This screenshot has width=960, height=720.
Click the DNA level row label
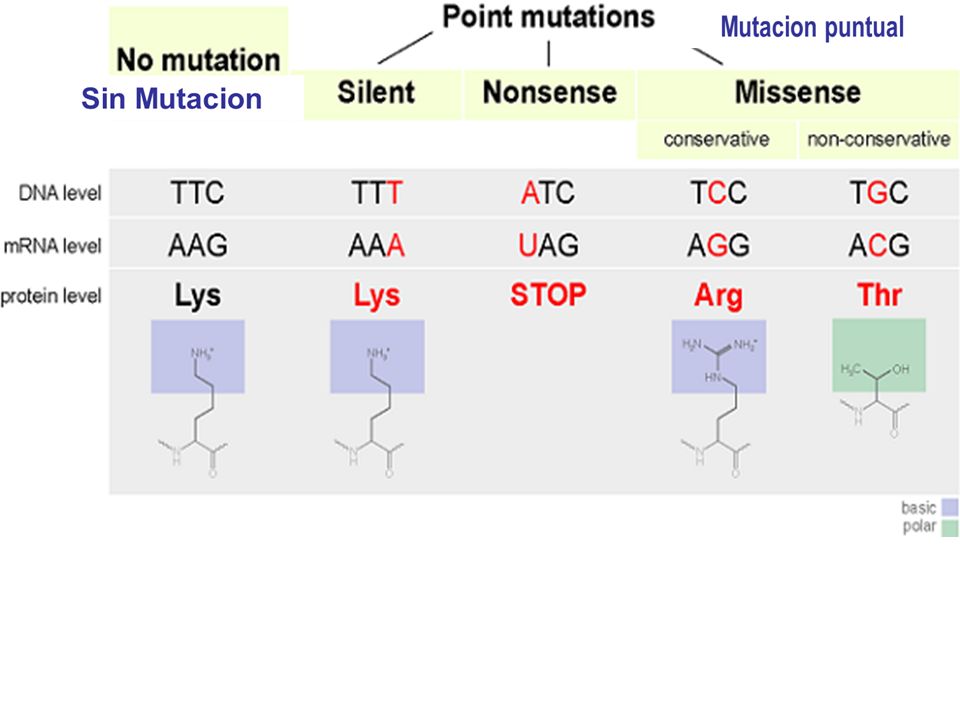click(59, 193)
